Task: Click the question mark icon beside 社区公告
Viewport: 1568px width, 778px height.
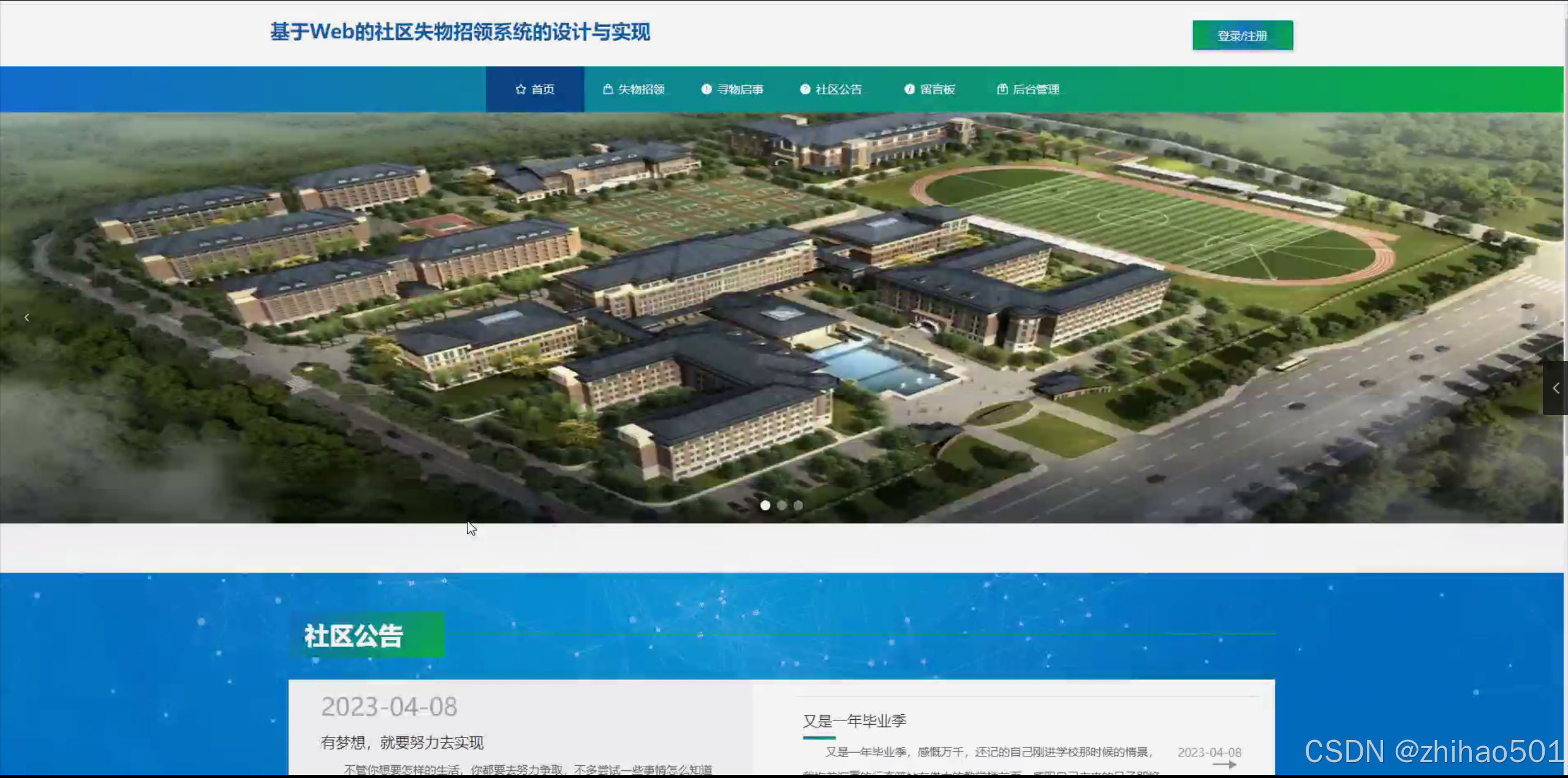Action: click(805, 90)
